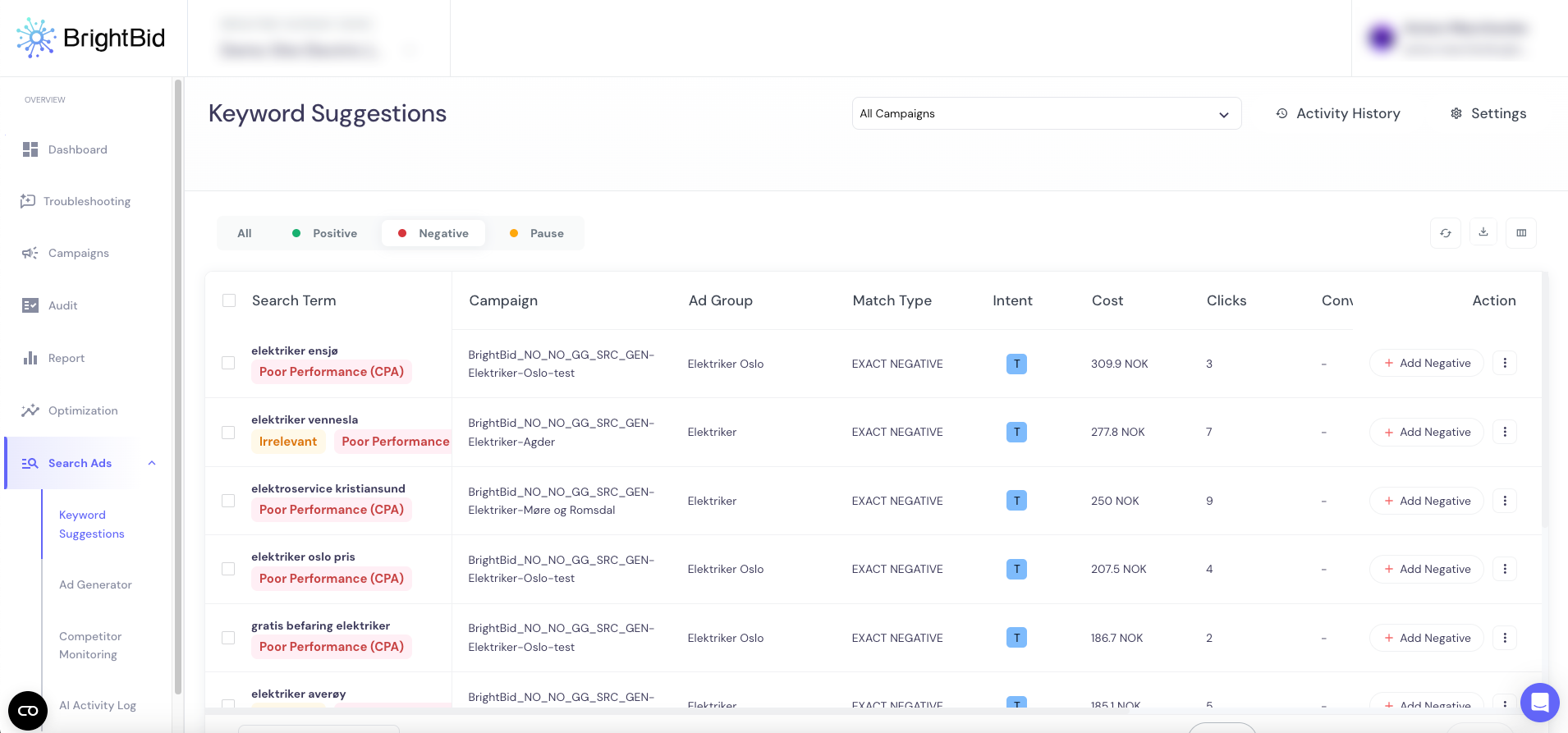Open more options for elektroservice kristiansund
Viewport: 1568px width, 733px height.
point(1505,501)
